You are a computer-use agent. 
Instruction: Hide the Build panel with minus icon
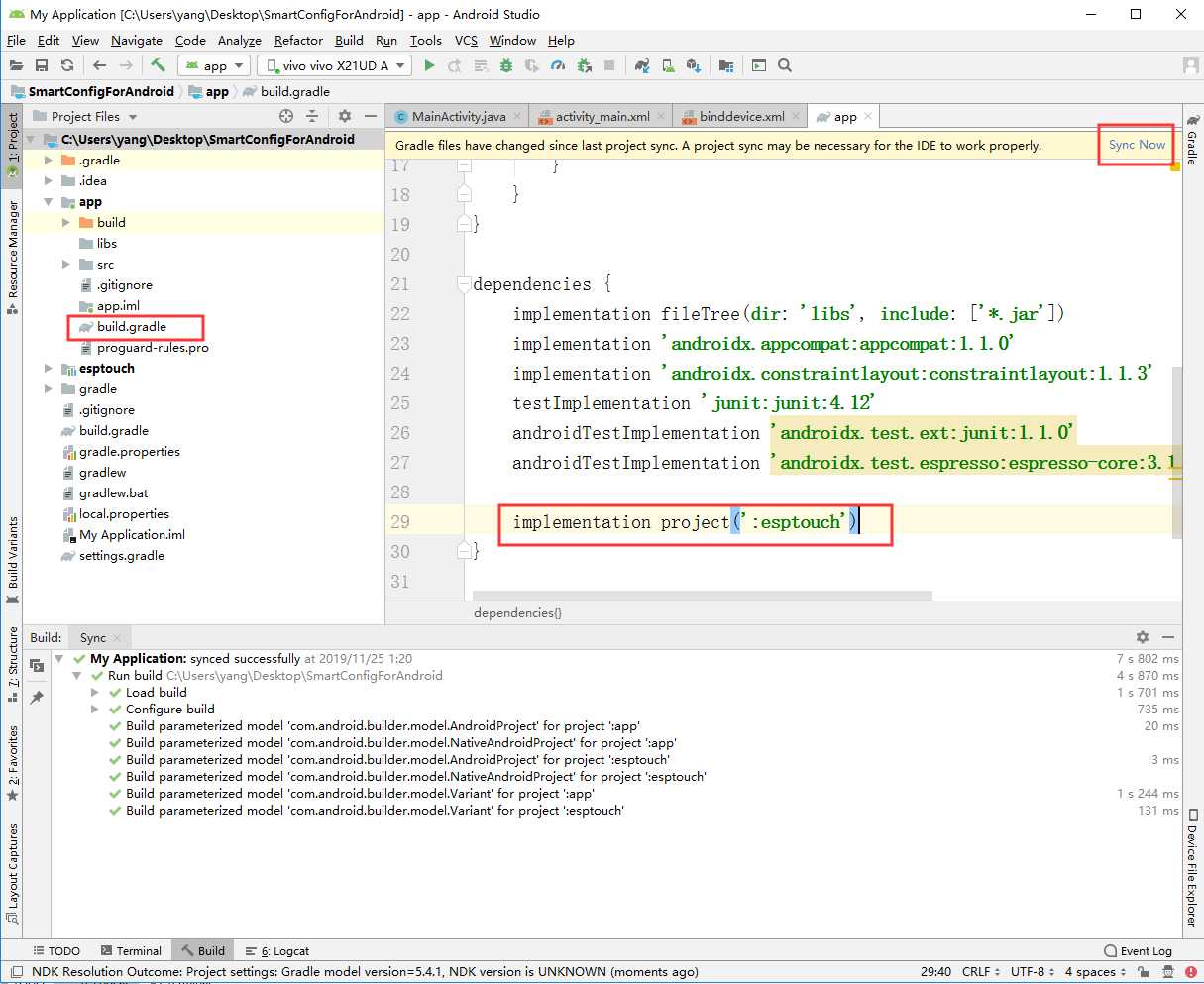(1168, 637)
